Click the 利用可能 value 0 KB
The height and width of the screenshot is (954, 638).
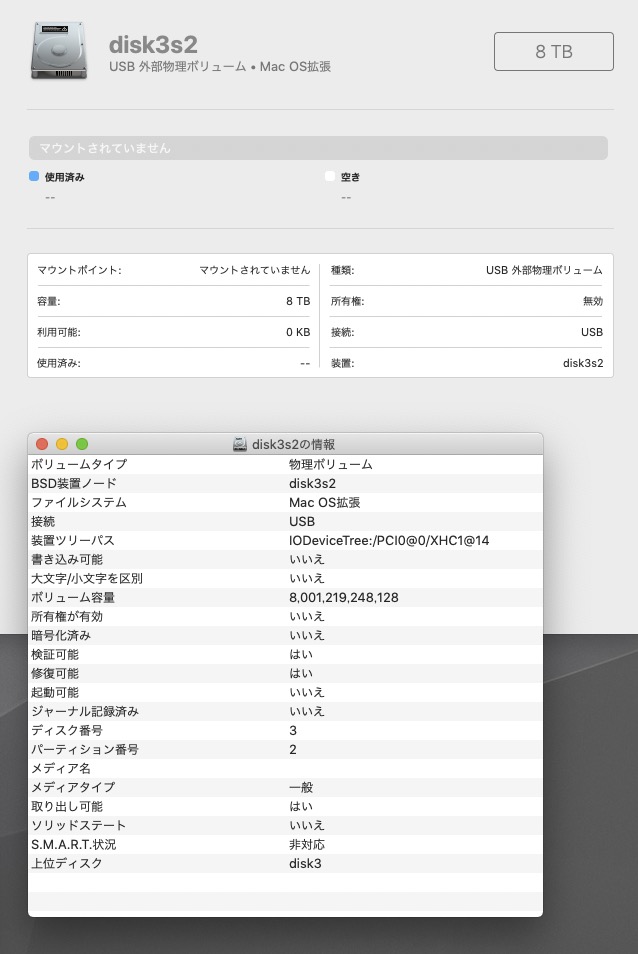(x=298, y=332)
